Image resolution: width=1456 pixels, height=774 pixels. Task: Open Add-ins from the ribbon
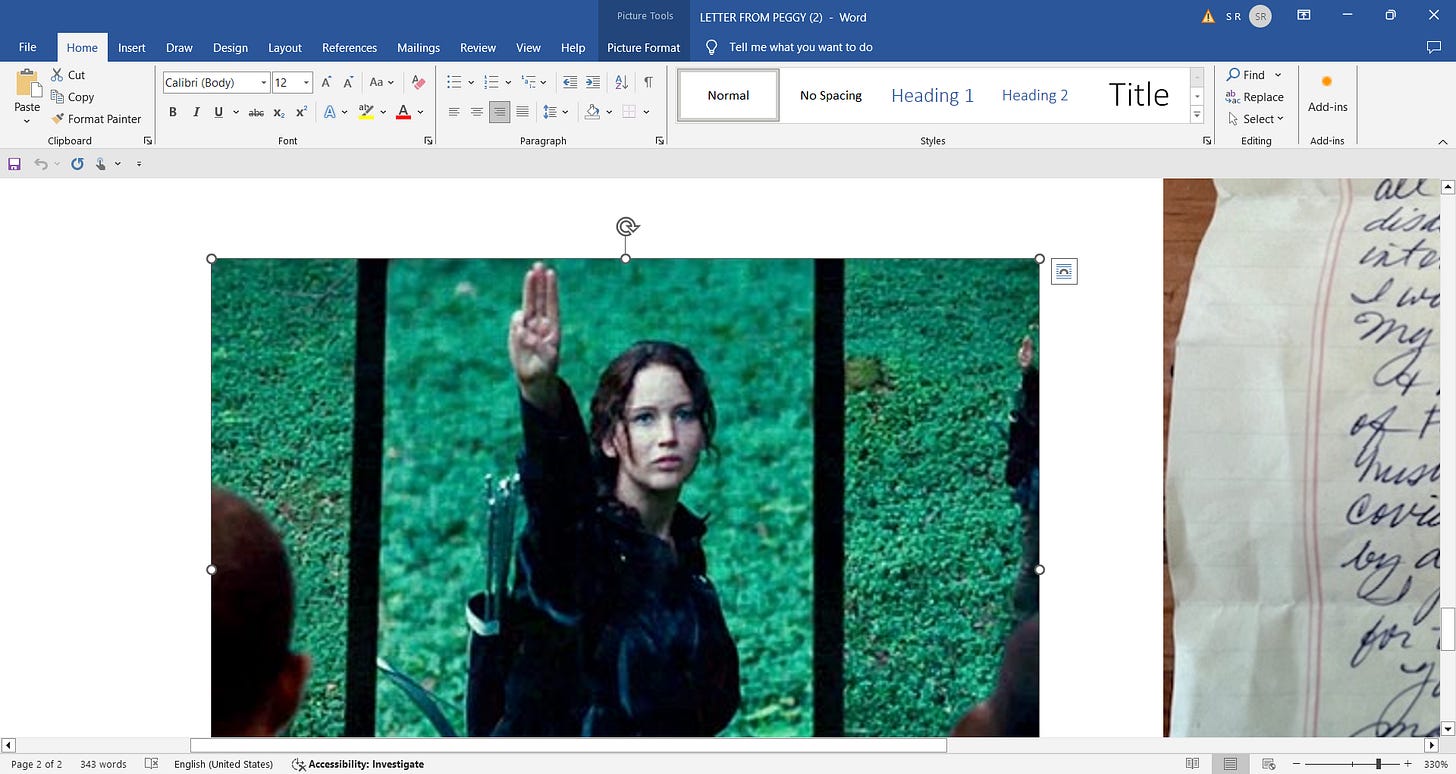click(1327, 94)
